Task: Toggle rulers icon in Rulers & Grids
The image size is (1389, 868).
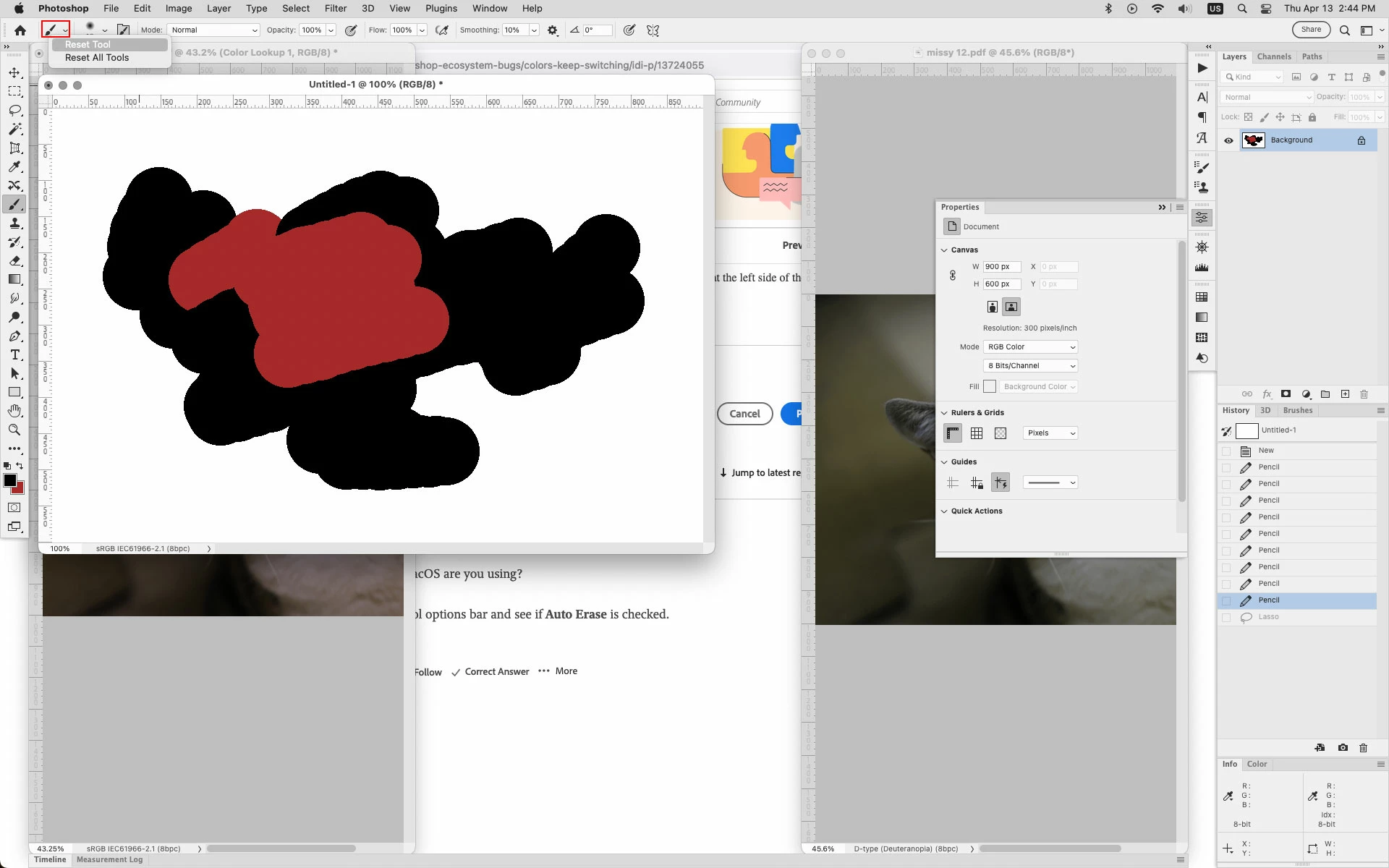Action: pos(953,433)
